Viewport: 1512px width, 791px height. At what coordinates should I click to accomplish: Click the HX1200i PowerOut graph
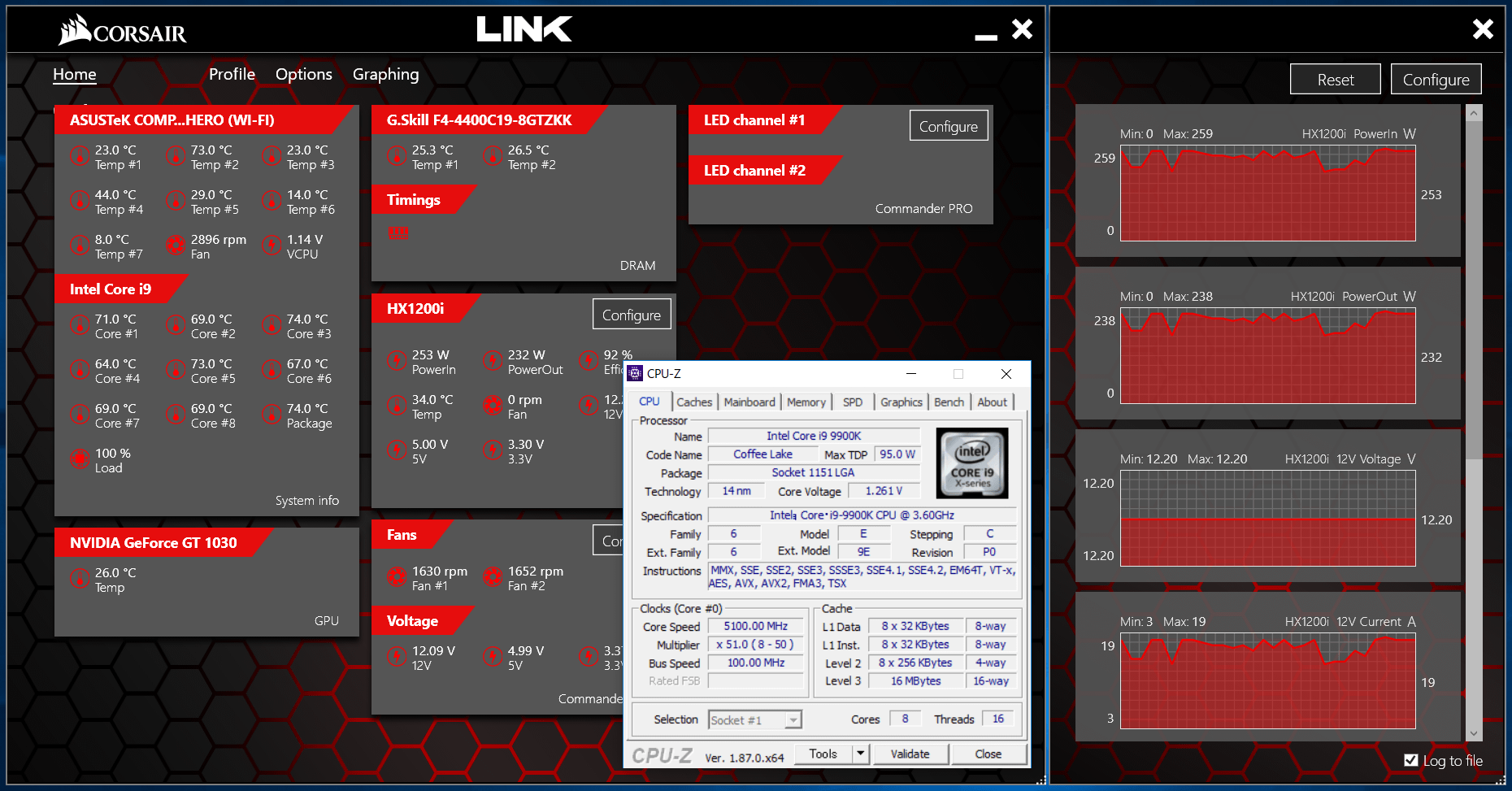point(1268,355)
